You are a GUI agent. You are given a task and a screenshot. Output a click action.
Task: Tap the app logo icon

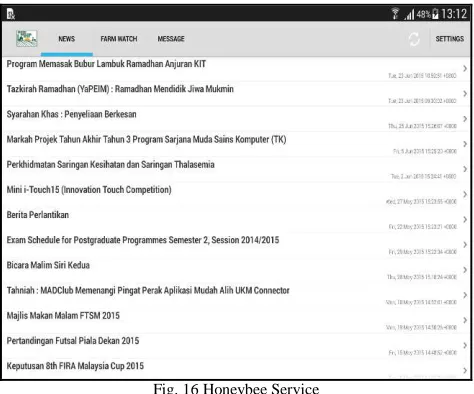point(27,38)
